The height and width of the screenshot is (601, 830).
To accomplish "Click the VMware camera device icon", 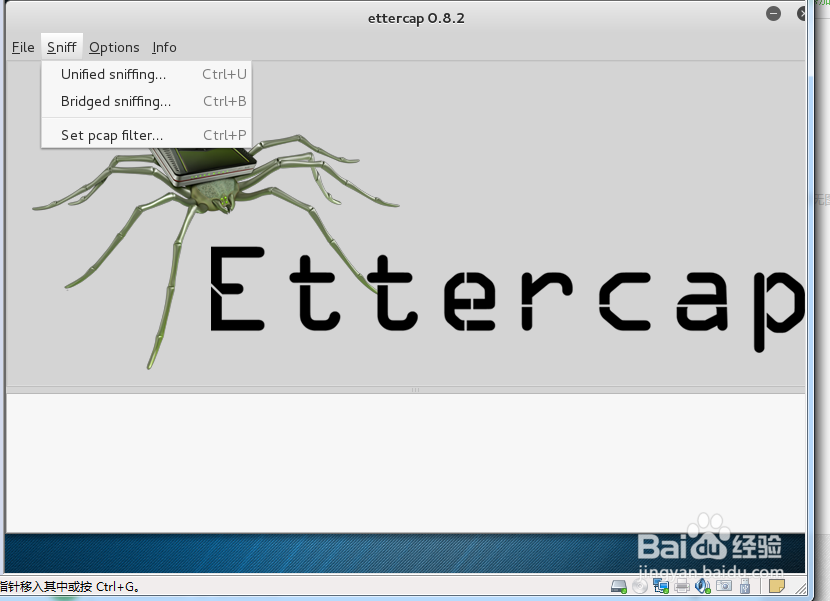I will click(724, 586).
